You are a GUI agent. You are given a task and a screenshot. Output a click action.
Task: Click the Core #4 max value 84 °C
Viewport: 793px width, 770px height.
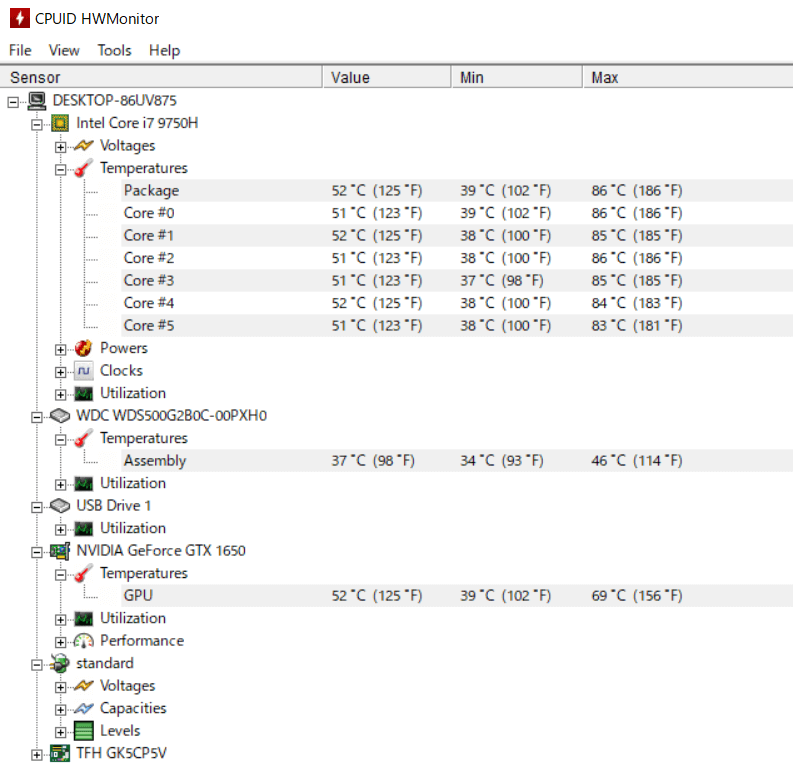637,303
